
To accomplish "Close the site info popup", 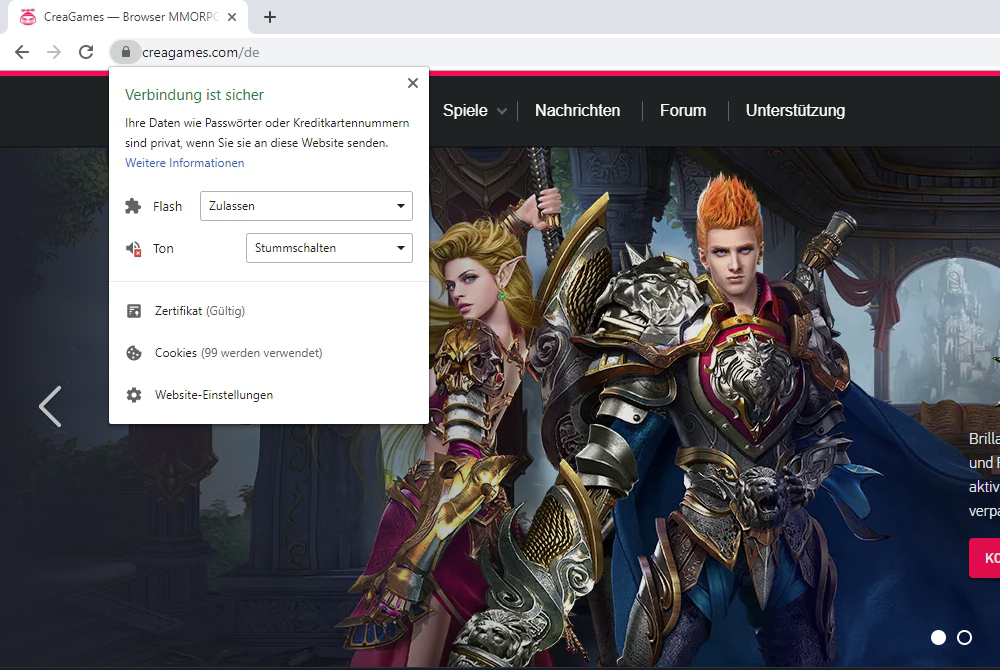I will tap(412, 83).
